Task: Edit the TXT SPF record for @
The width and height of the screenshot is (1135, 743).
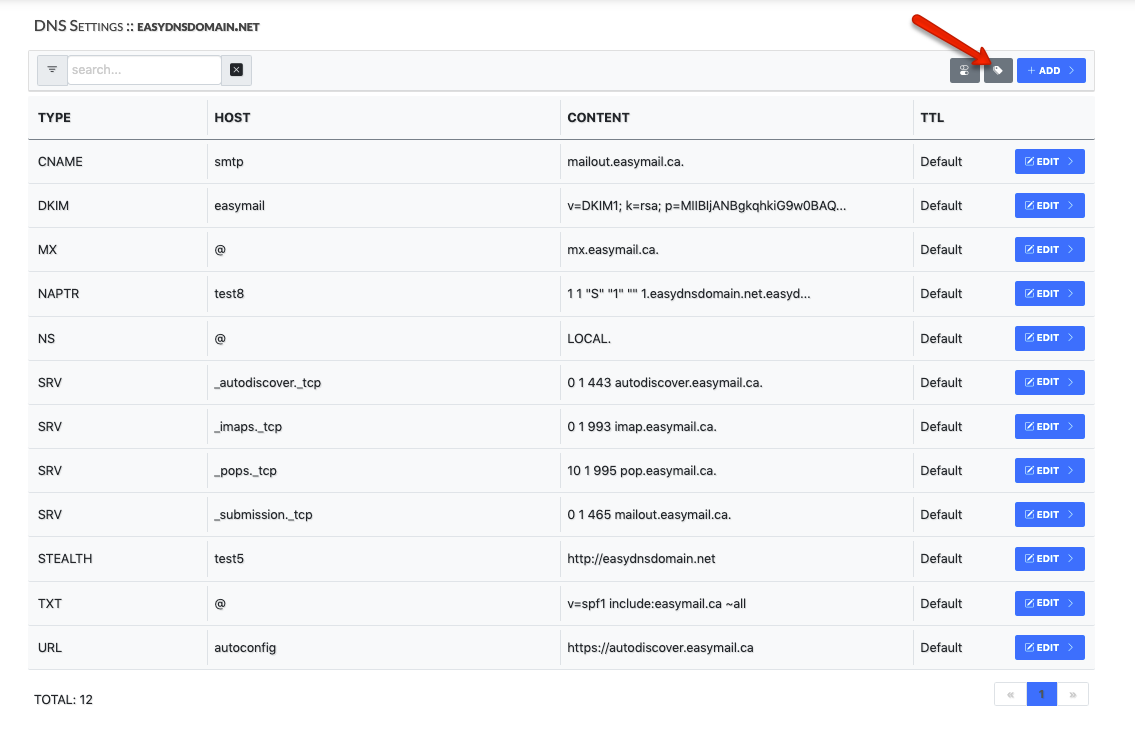Action: [1049, 603]
